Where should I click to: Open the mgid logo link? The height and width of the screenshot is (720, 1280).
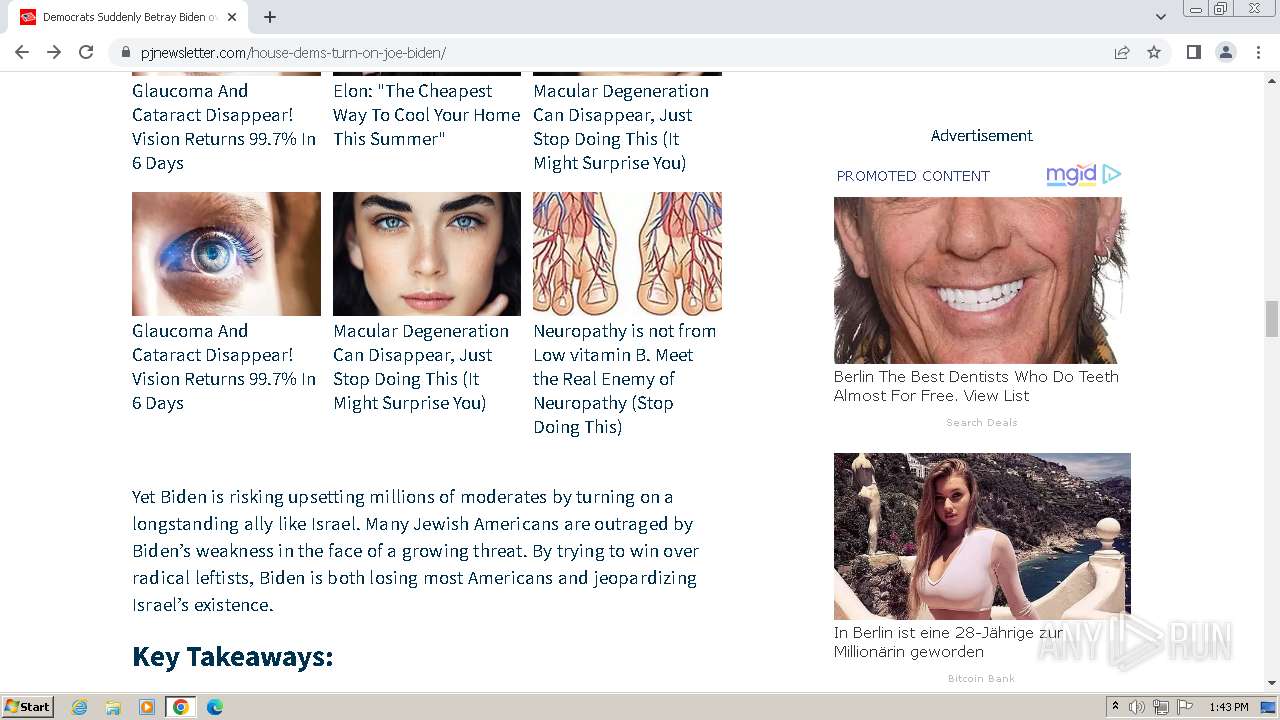point(1071,175)
